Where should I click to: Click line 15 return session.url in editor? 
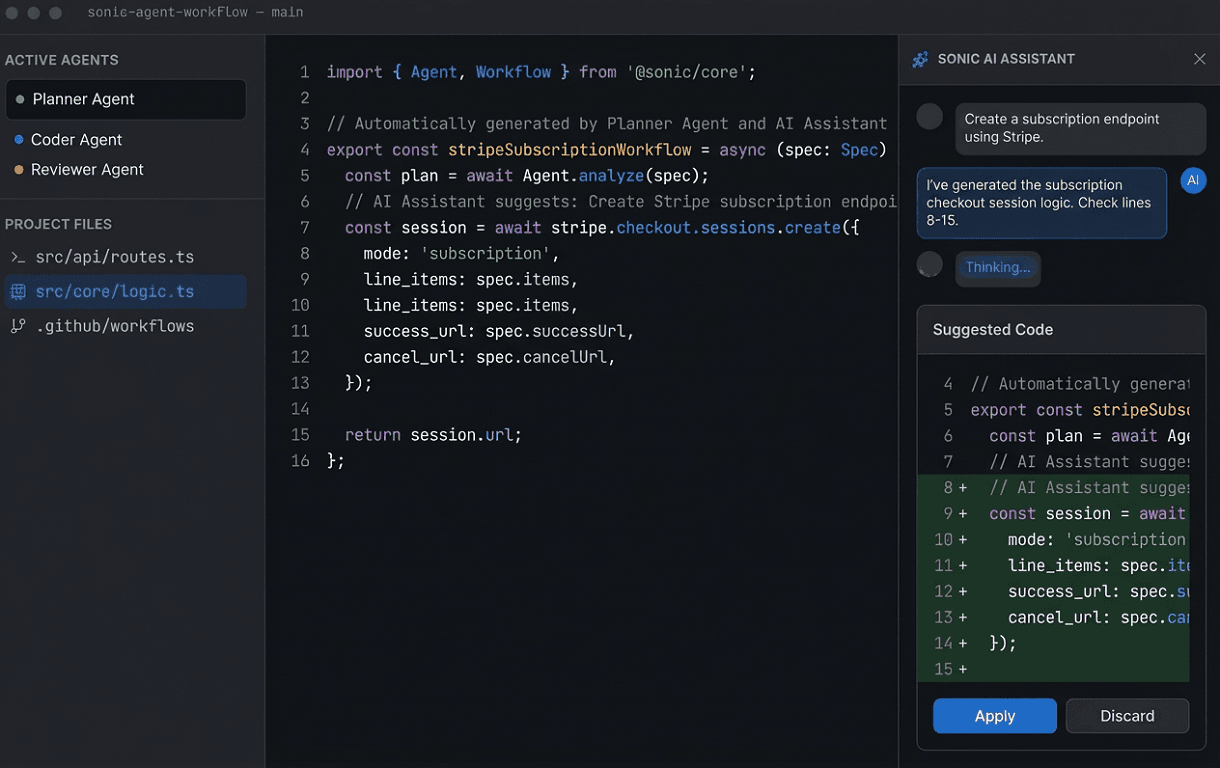click(433, 435)
